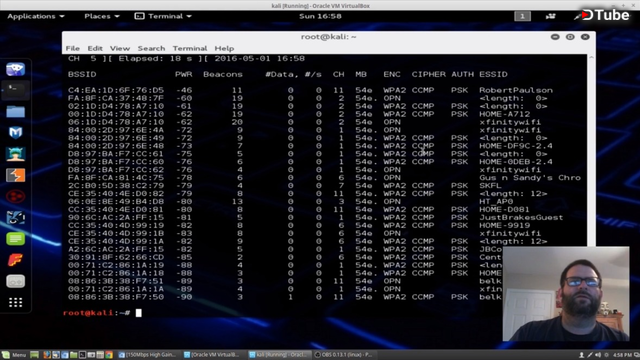The width and height of the screenshot is (640, 360).
Task: Click the ESSID text SKFL
Action: [490, 185]
